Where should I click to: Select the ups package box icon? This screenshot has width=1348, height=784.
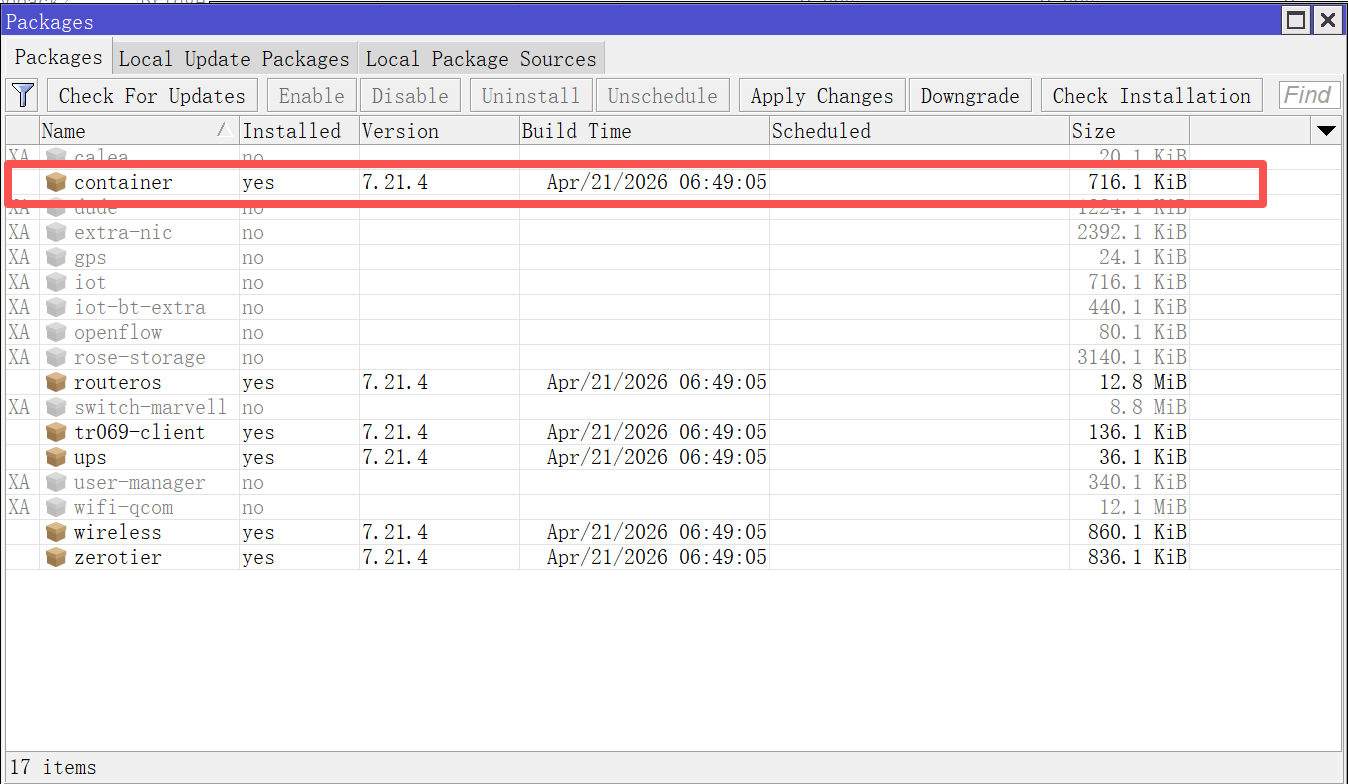[x=56, y=458]
